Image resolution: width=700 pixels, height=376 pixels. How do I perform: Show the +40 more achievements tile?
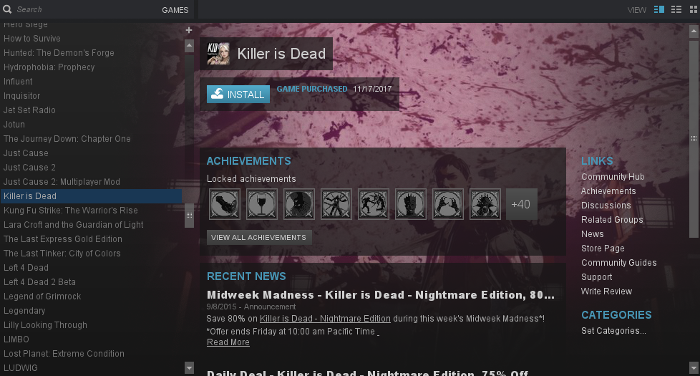coord(521,204)
